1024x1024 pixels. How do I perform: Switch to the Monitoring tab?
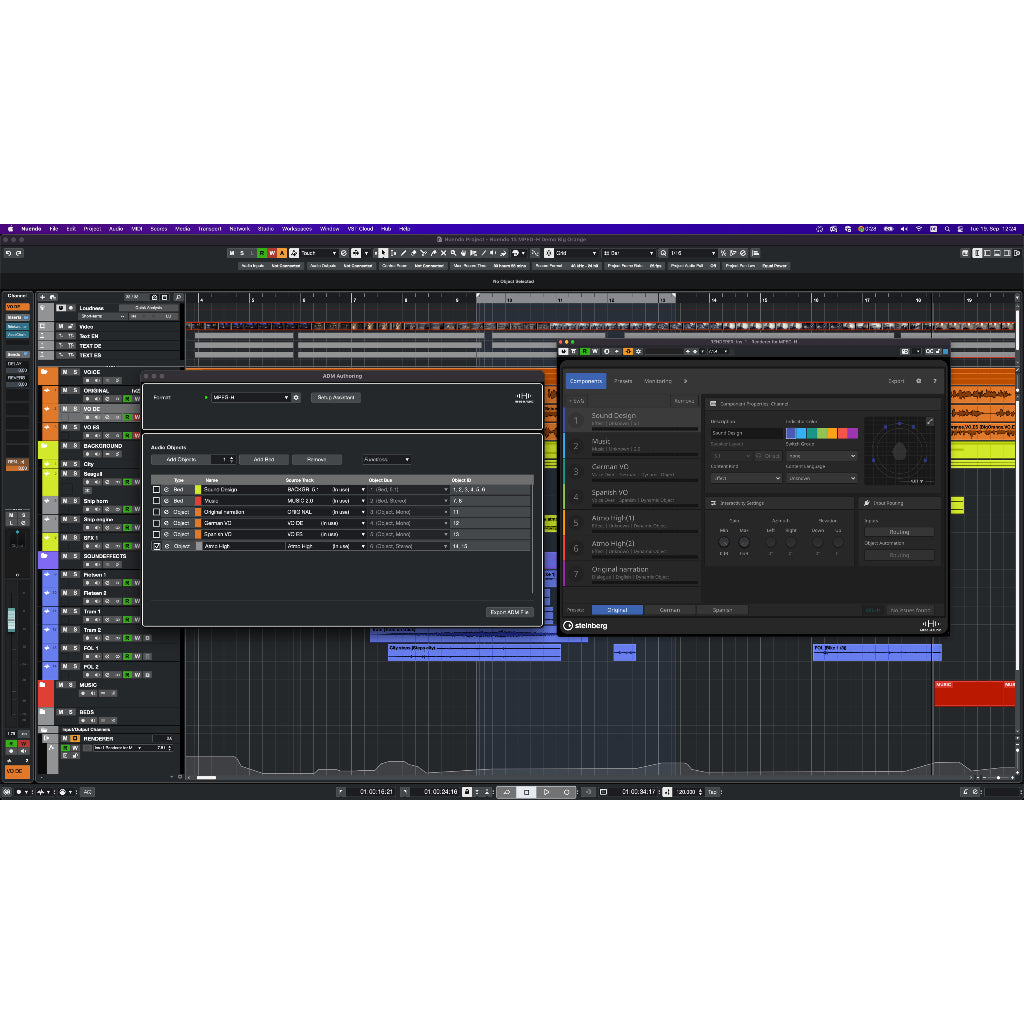click(658, 381)
